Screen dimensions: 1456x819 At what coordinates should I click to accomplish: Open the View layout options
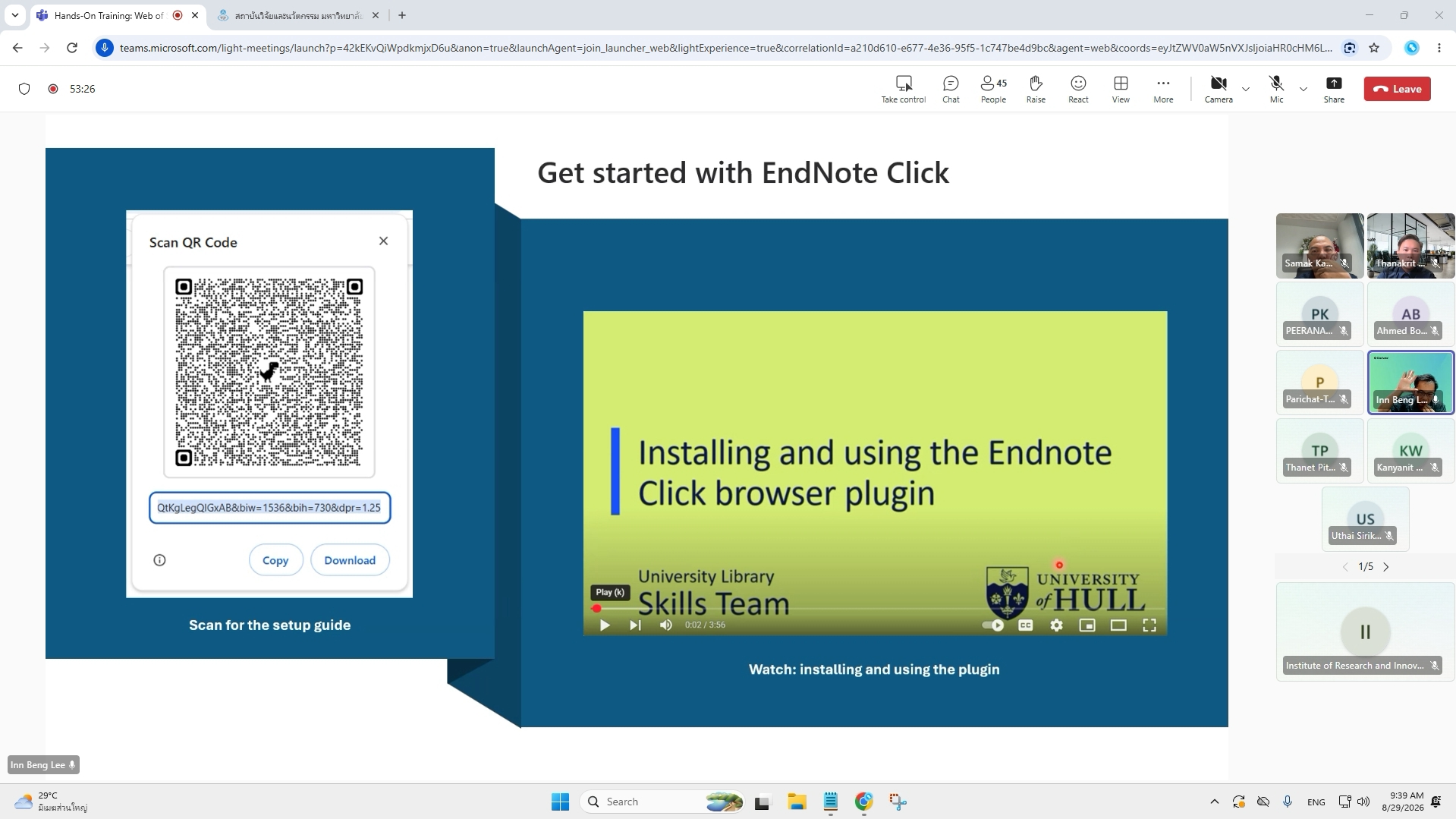tap(1121, 89)
